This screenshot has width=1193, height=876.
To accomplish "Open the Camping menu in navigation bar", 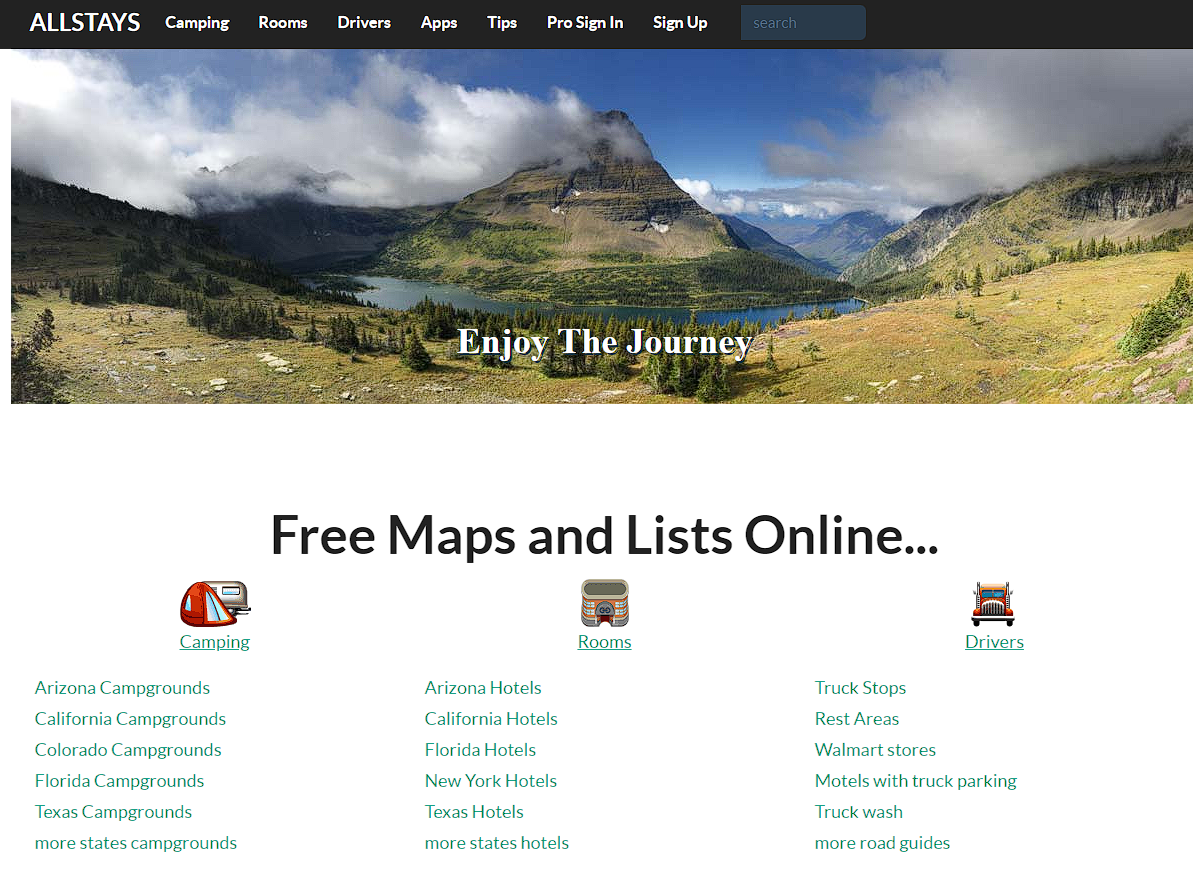I will point(197,23).
